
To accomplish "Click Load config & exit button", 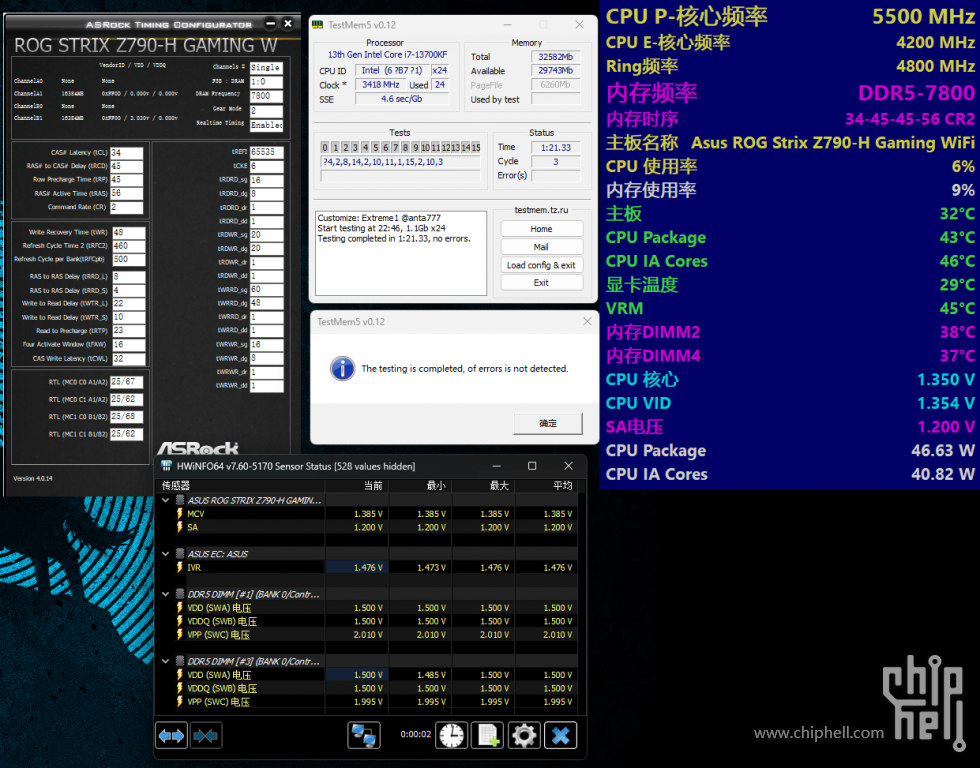I will tap(541, 265).
